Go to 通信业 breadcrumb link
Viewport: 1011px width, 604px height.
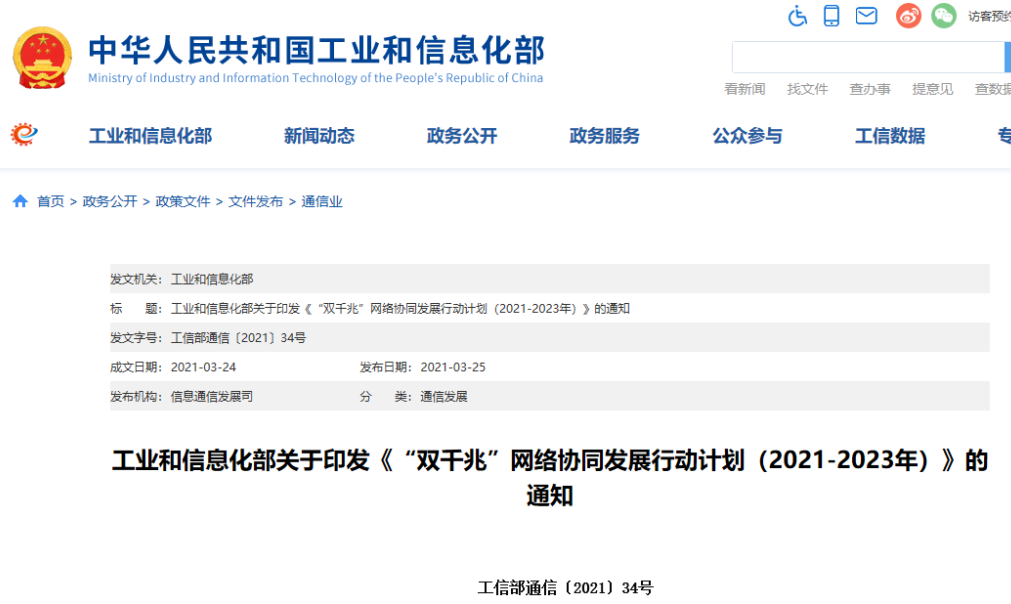pyautogui.click(x=322, y=201)
